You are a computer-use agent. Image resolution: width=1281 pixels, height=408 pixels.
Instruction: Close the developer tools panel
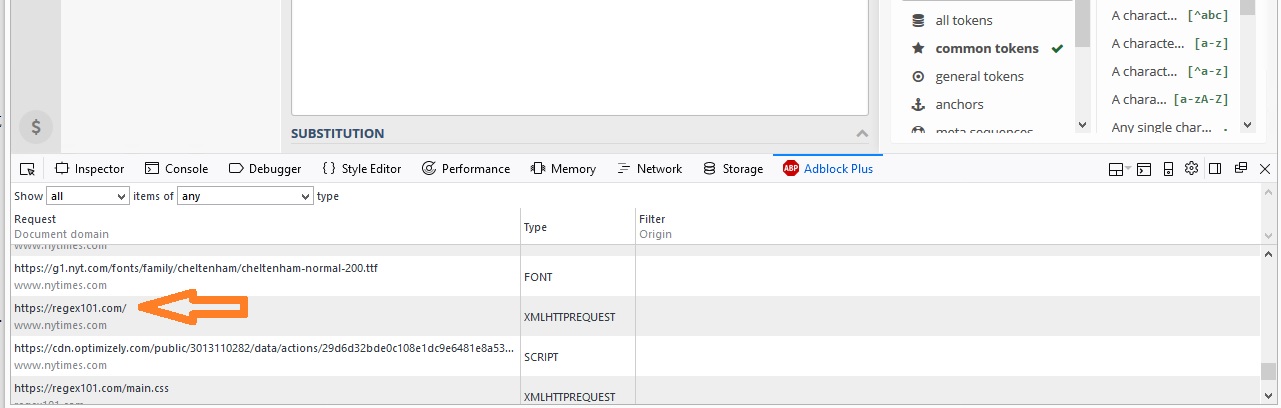point(1265,169)
